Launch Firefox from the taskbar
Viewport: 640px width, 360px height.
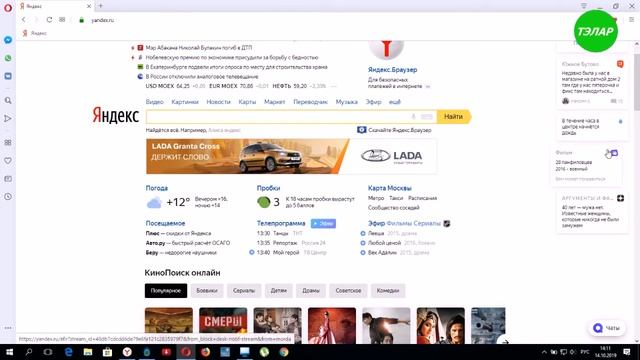point(205,352)
